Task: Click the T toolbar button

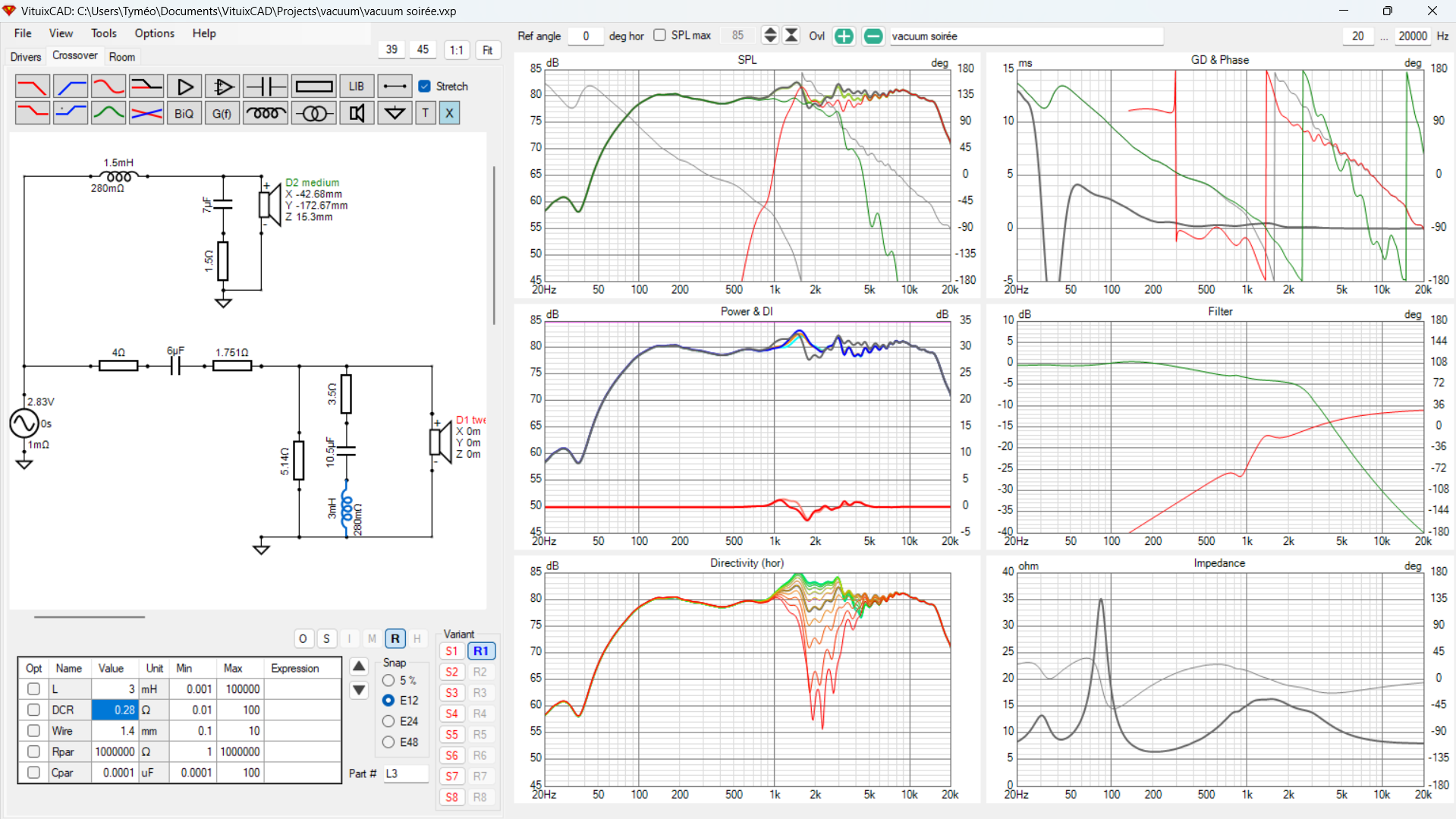Action: coord(426,113)
